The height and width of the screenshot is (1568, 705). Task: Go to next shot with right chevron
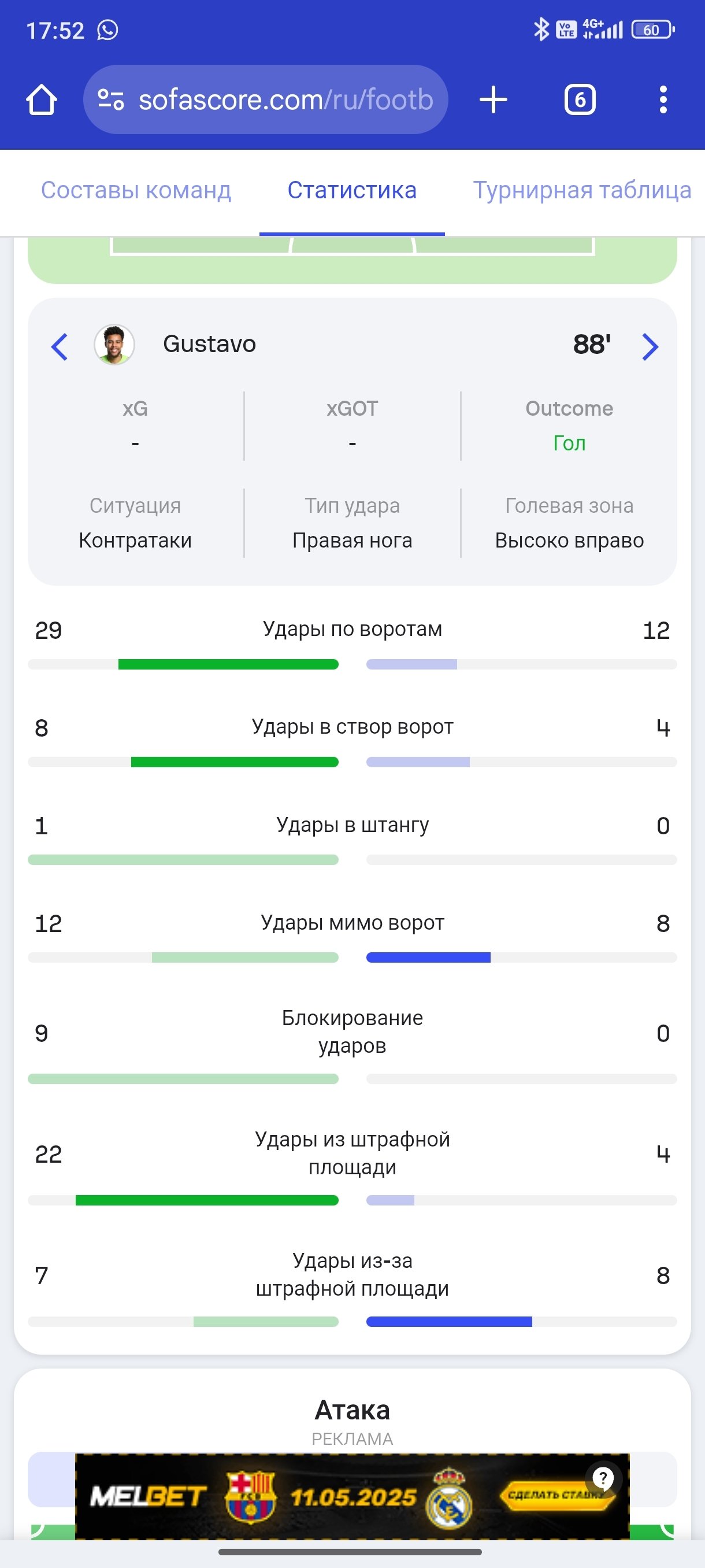650,347
